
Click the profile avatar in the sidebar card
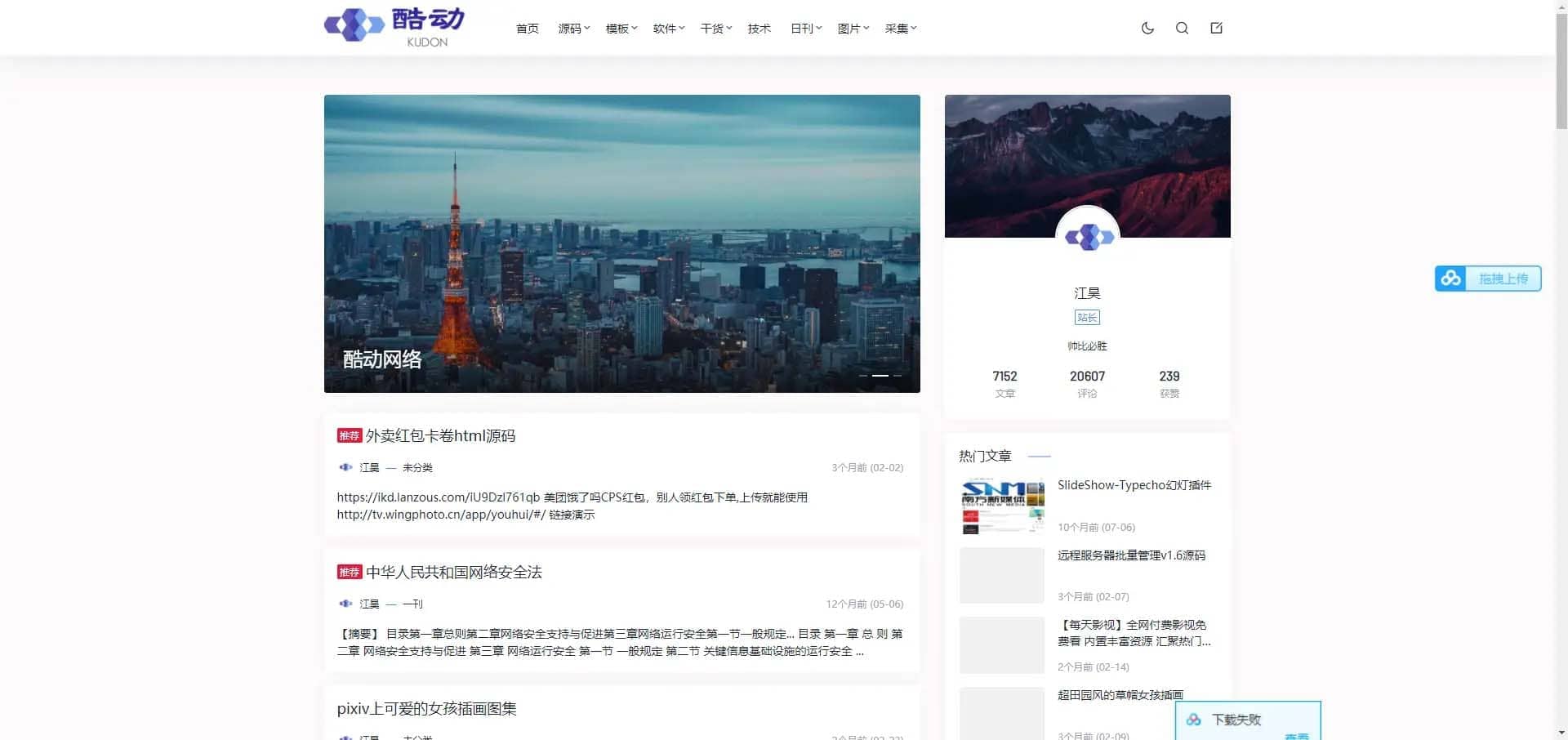[x=1087, y=237]
